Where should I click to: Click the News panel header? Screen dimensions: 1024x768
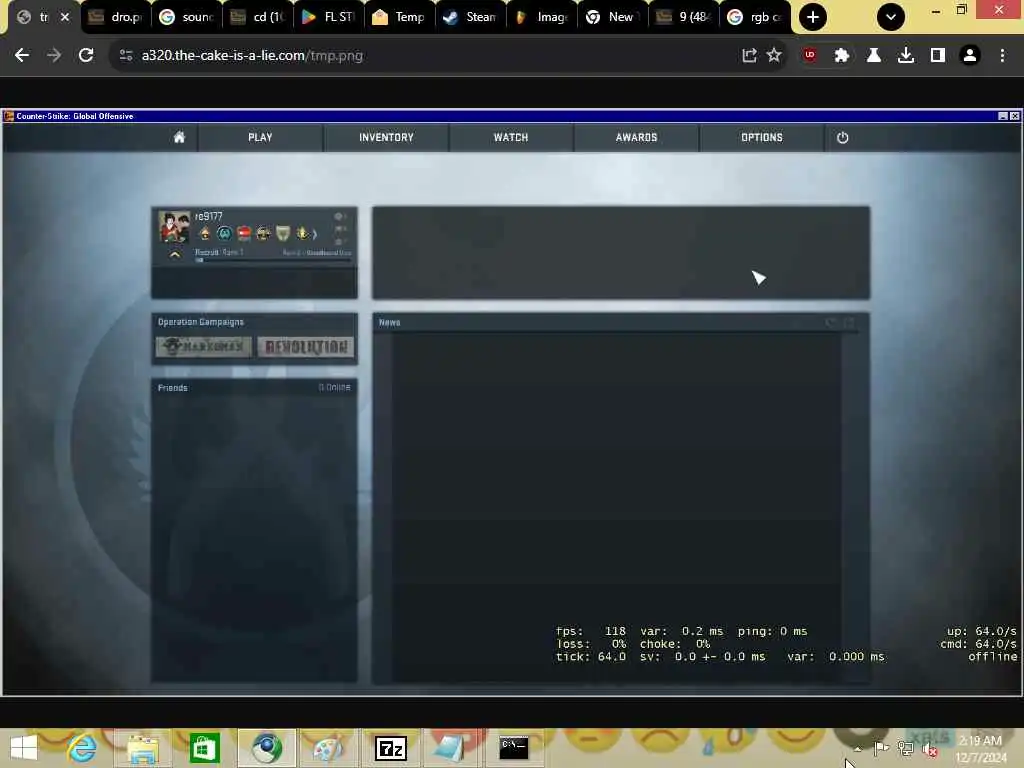(x=389, y=323)
